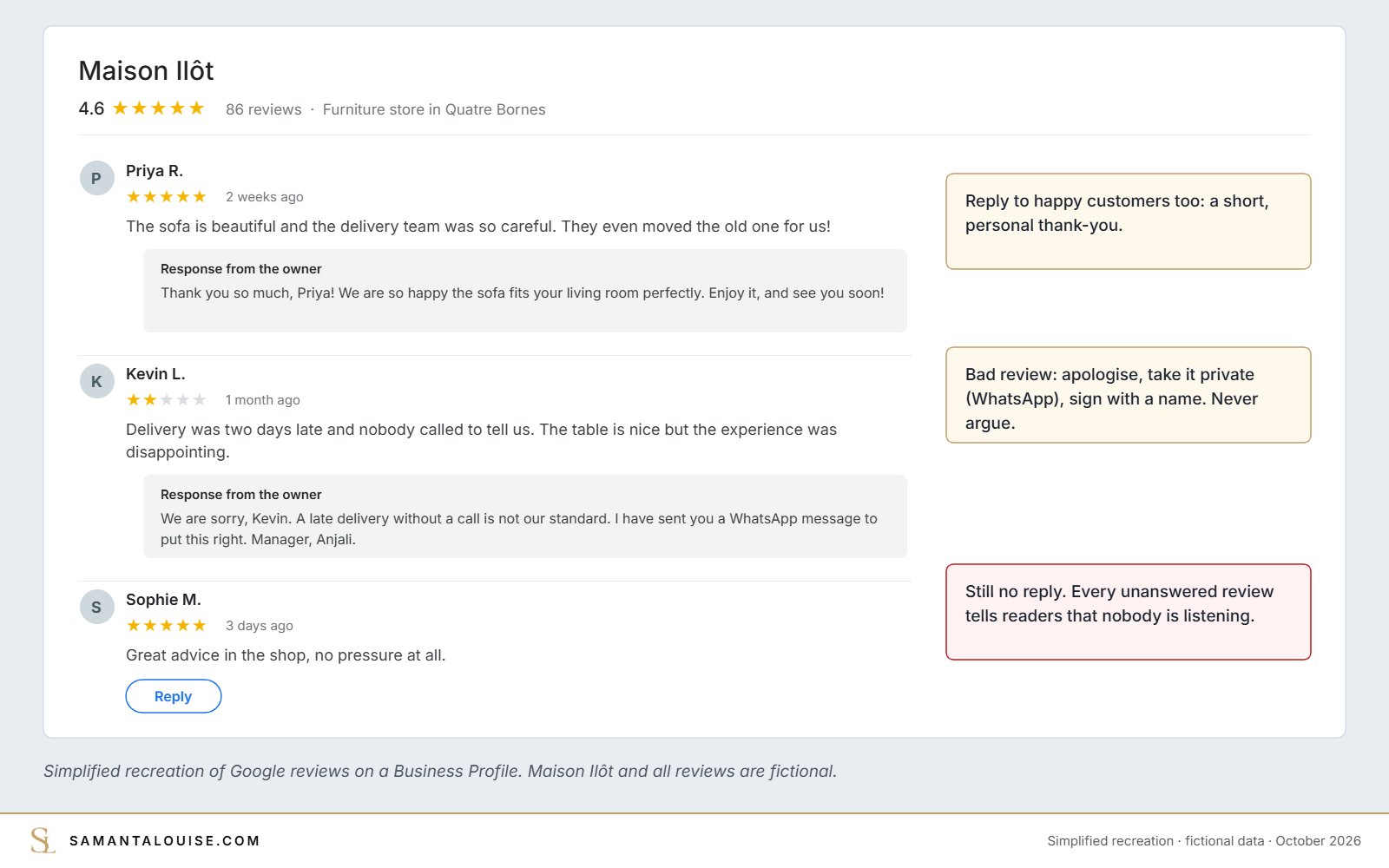Select "Furniture store in Quatre Bornes" text
The width and height of the screenshot is (1389, 868).
pyautogui.click(x=434, y=109)
